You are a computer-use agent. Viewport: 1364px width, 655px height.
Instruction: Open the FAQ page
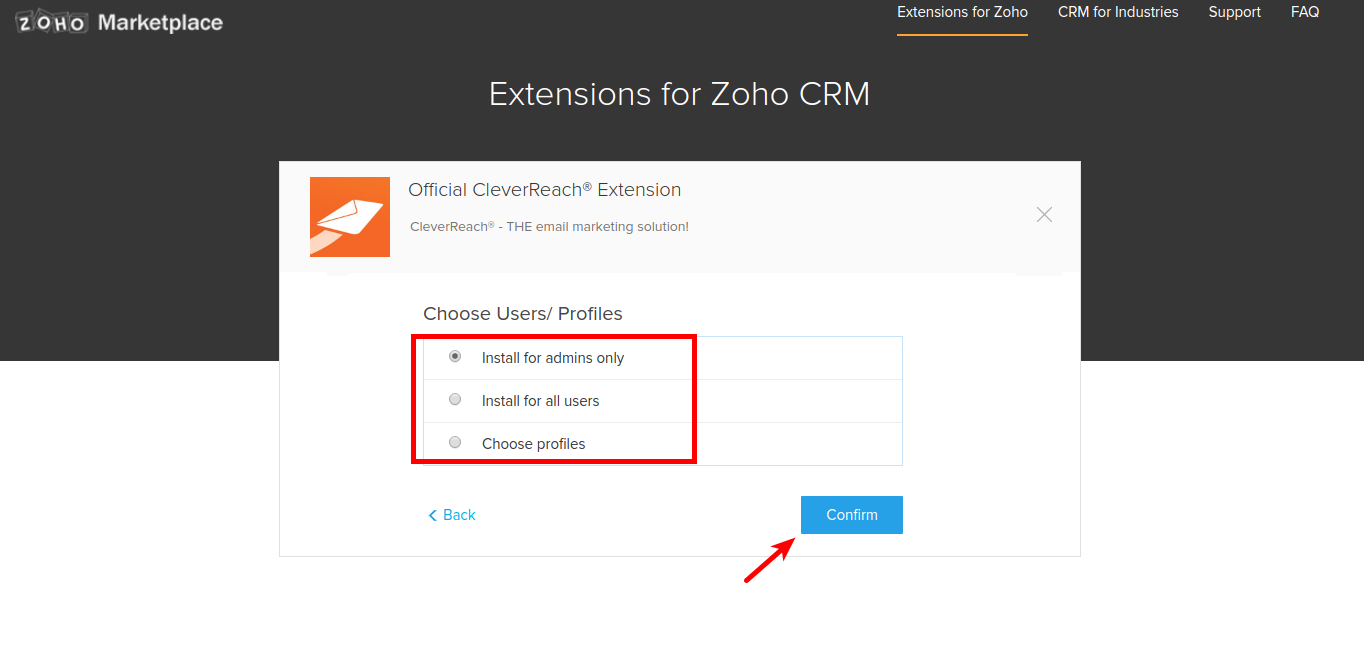pyautogui.click(x=1305, y=12)
